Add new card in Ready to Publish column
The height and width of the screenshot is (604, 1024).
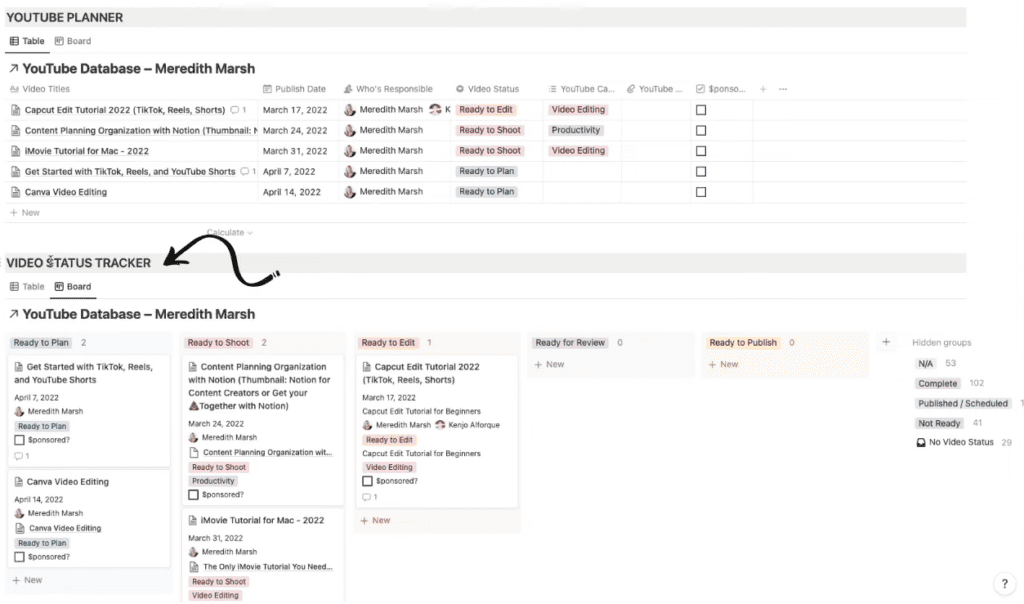point(723,364)
